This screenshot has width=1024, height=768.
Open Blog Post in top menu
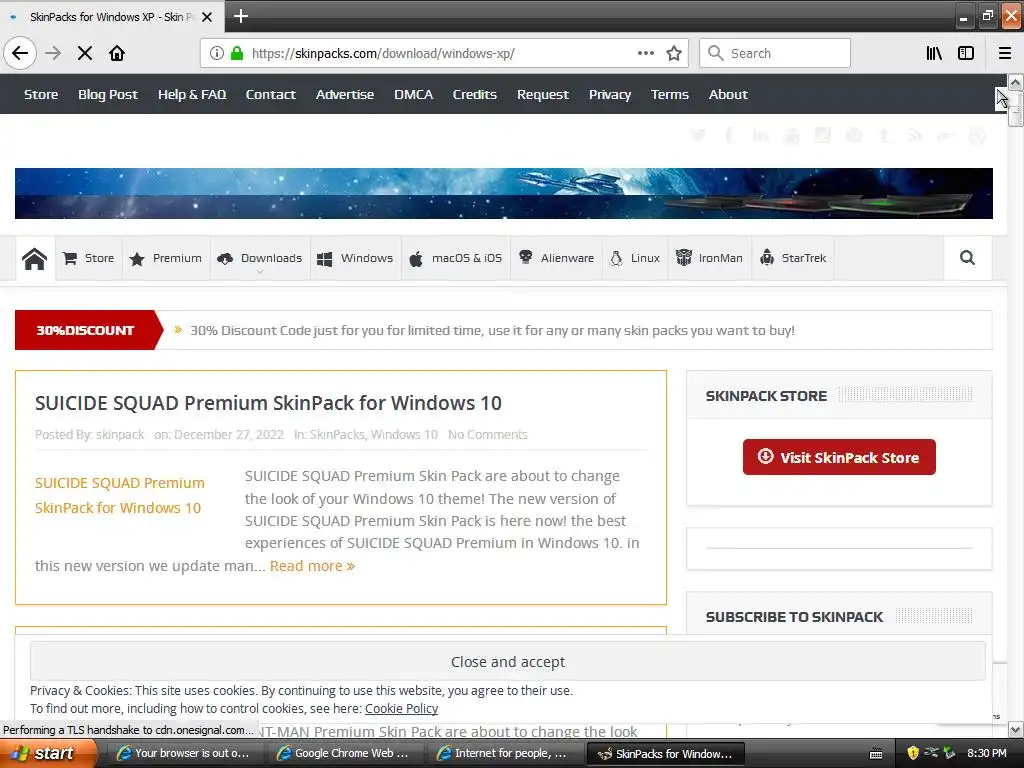[x=108, y=95]
